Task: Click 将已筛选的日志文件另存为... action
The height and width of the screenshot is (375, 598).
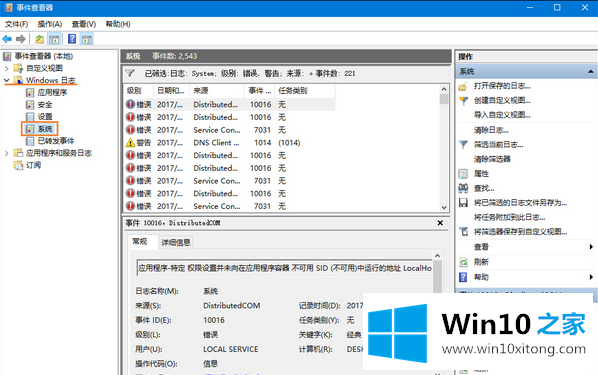Action: [x=520, y=203]
